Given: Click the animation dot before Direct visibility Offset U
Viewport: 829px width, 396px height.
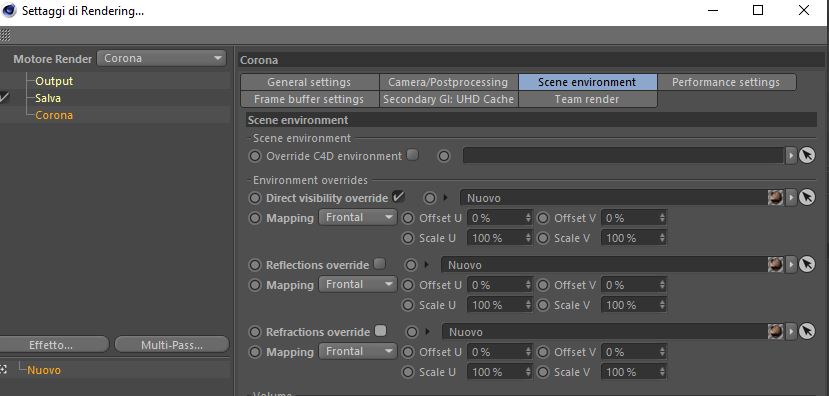Looking at the screenshot, I should coord(408,218).
